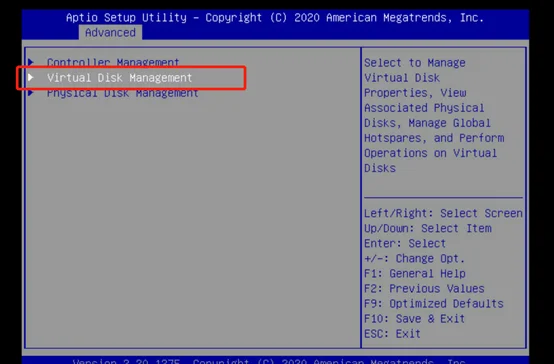Image resolution: width=554 pixels, height=364 pixels.
Task: Click 'Left/Right: Select Screen' hint
Action: (x=443, y=213)
